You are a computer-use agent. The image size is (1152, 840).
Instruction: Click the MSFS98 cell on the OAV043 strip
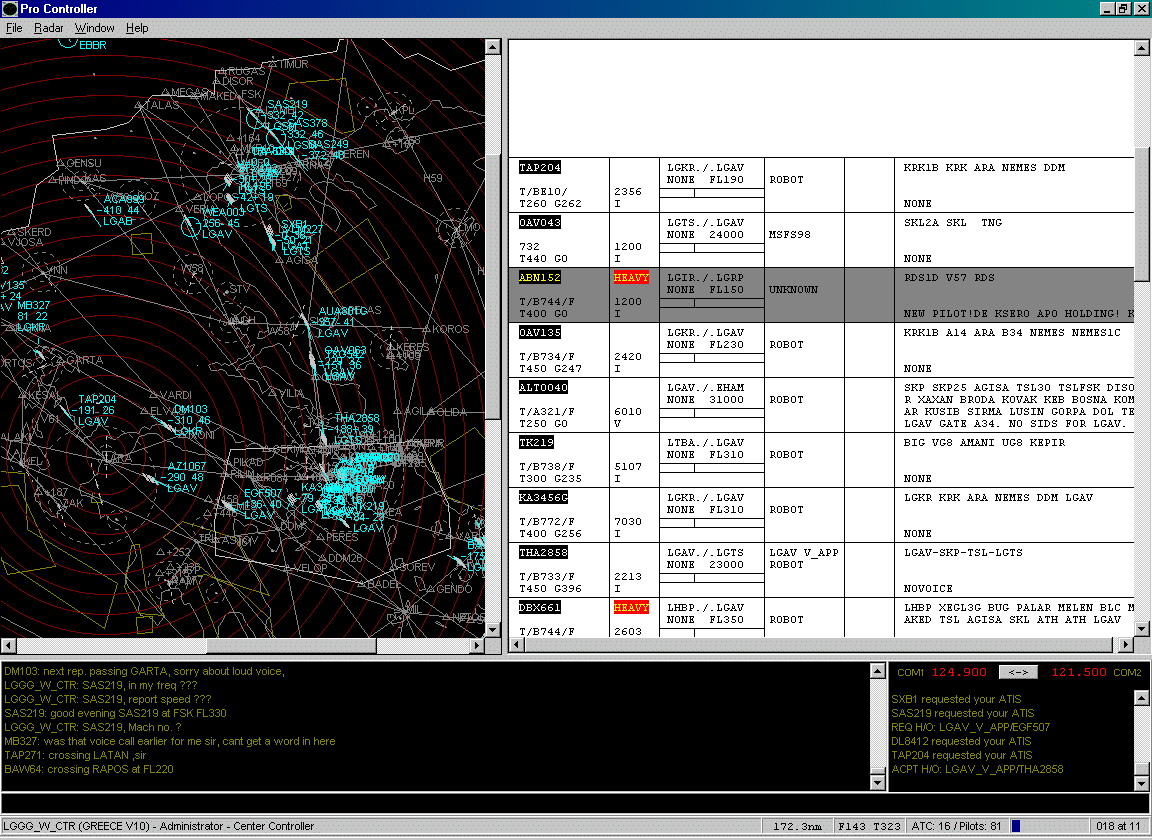pos(790,234)
